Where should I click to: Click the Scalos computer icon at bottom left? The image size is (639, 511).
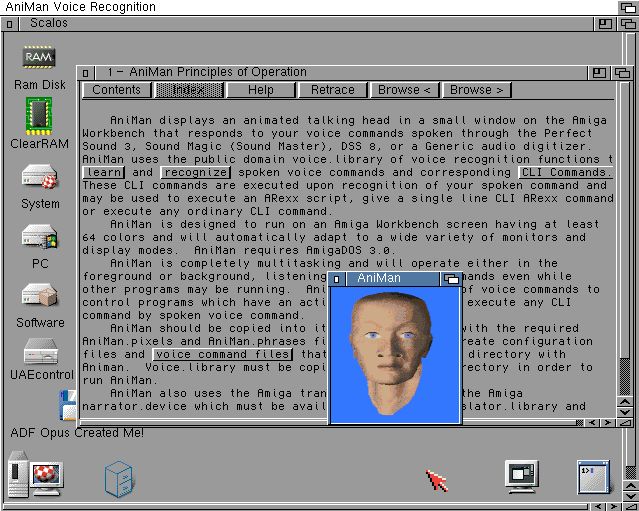(35, 474)
